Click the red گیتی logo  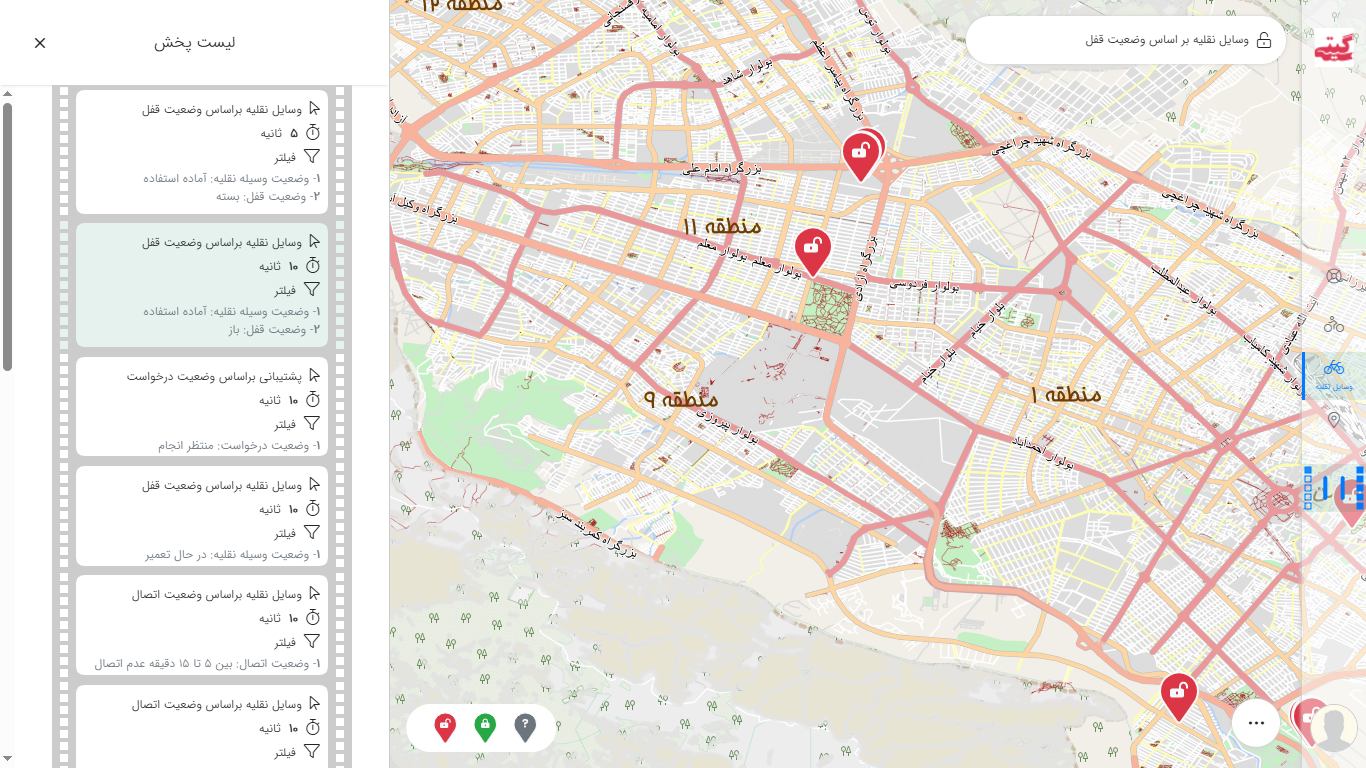click(x=1333, y=48)
